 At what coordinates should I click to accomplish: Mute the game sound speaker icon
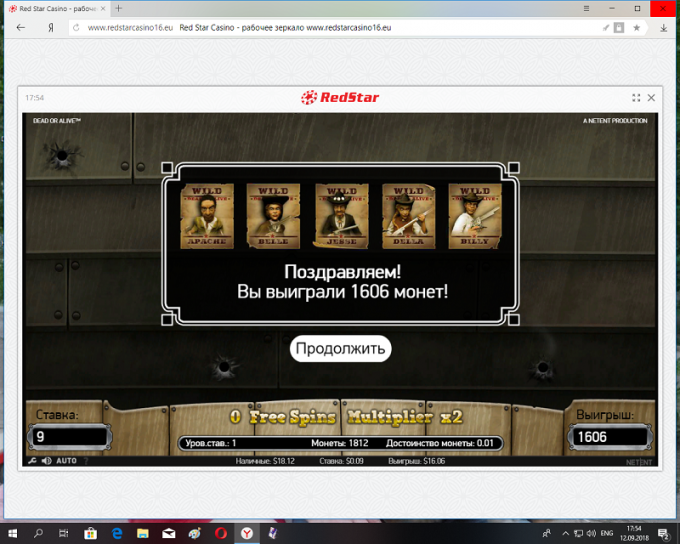(x=46, y=461)
